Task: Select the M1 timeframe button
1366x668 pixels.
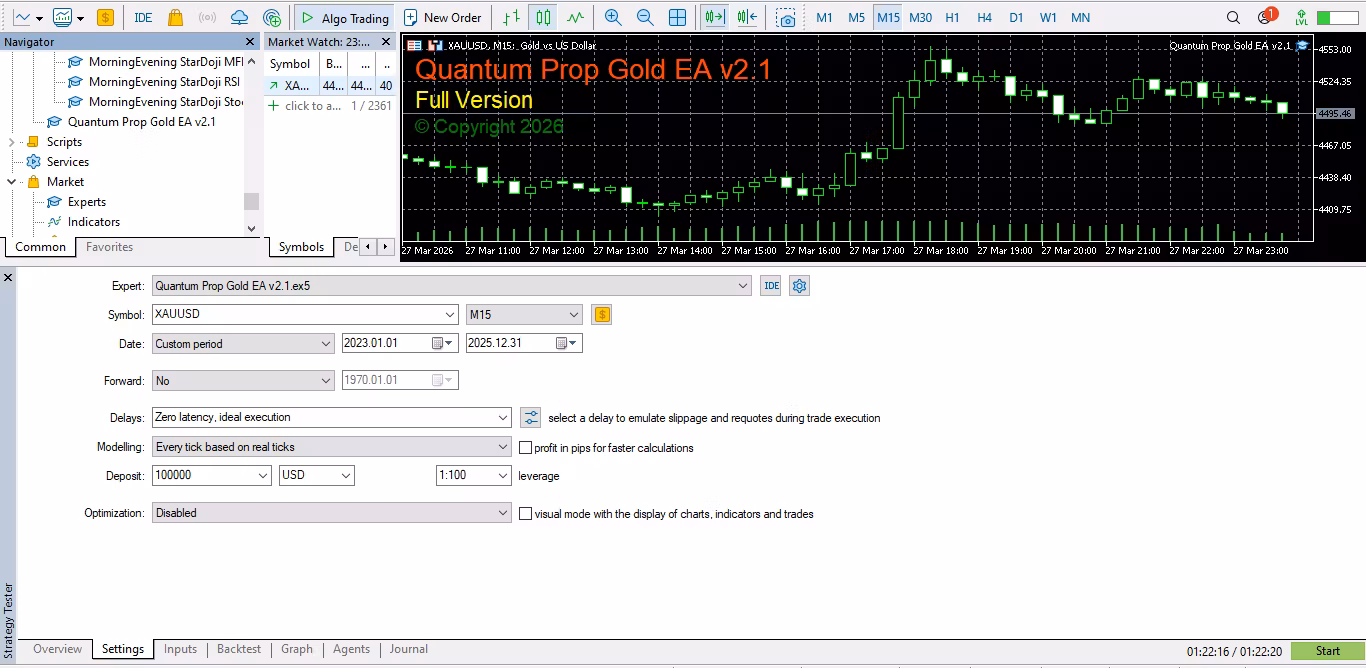Action: (824, 17)
